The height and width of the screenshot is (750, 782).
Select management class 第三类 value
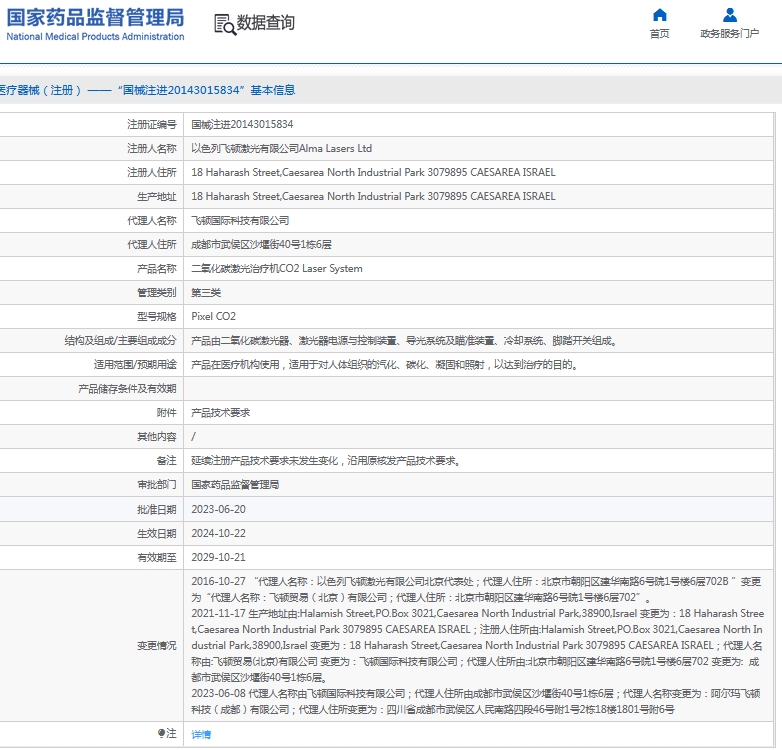pos(206,293)
